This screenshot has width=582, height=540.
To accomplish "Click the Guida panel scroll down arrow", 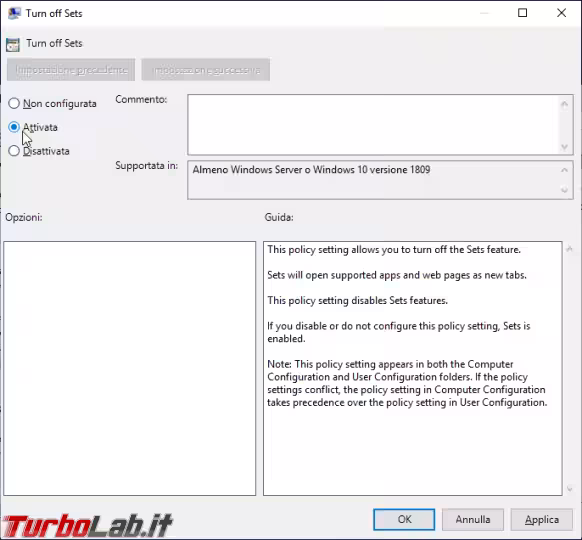I will point(569,489).
